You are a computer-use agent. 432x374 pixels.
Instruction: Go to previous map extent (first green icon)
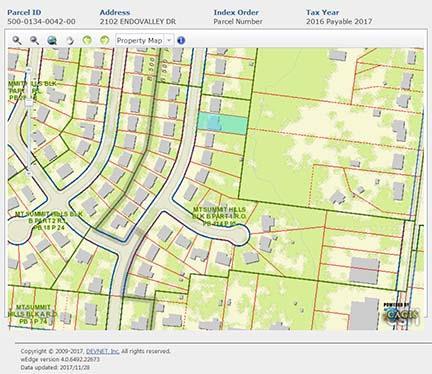coord(87,40)
